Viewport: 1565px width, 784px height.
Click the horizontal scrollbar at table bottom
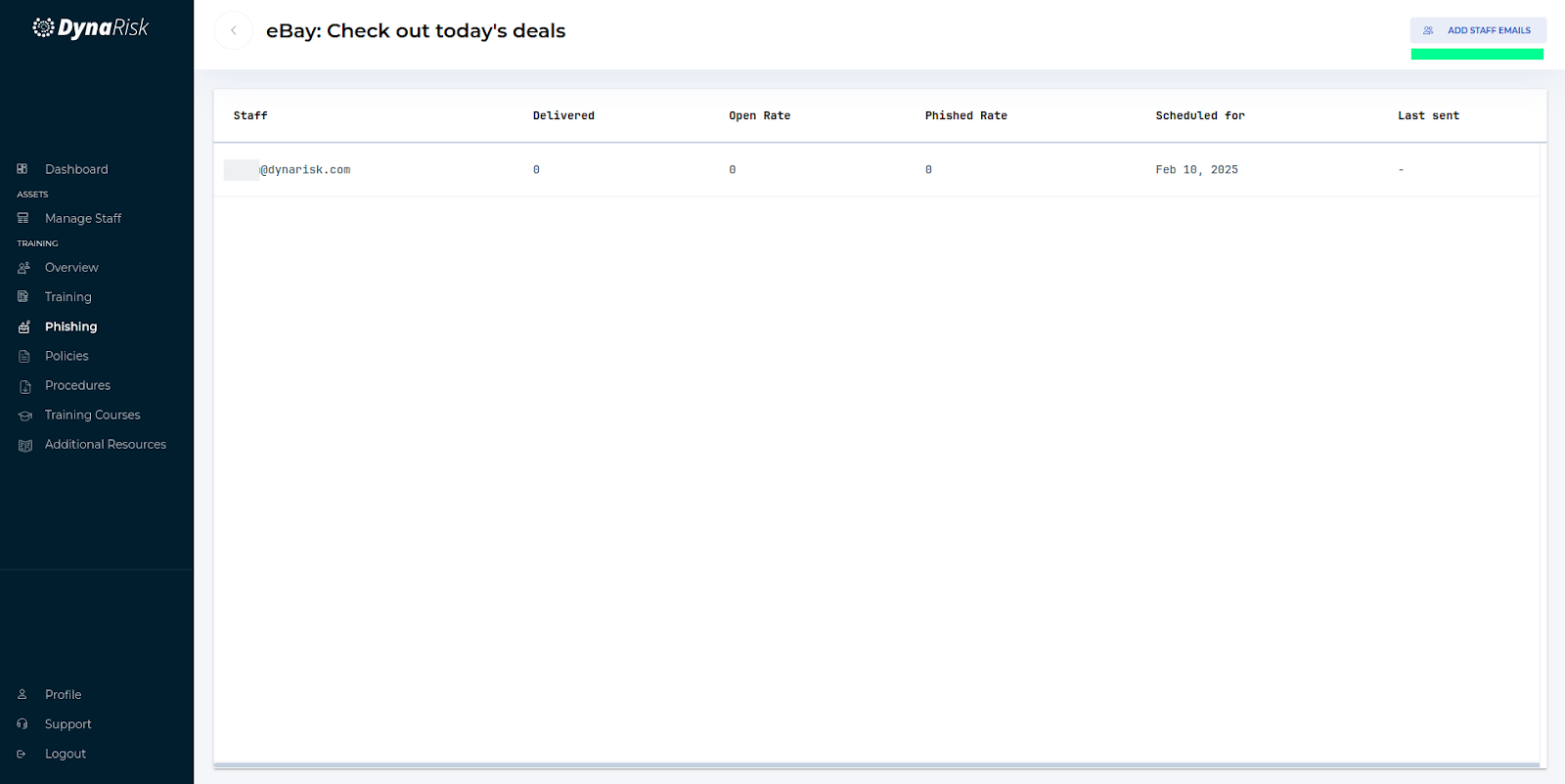(876, 765)
